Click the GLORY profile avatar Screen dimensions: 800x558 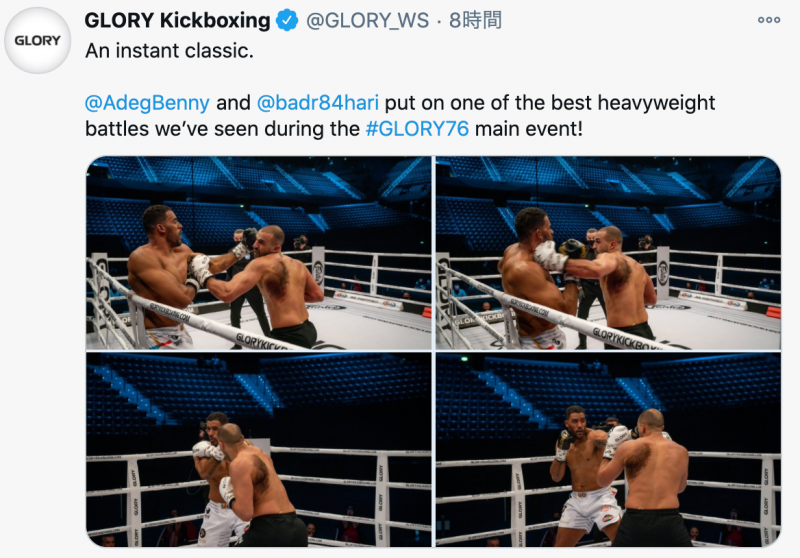click(37, 40)
